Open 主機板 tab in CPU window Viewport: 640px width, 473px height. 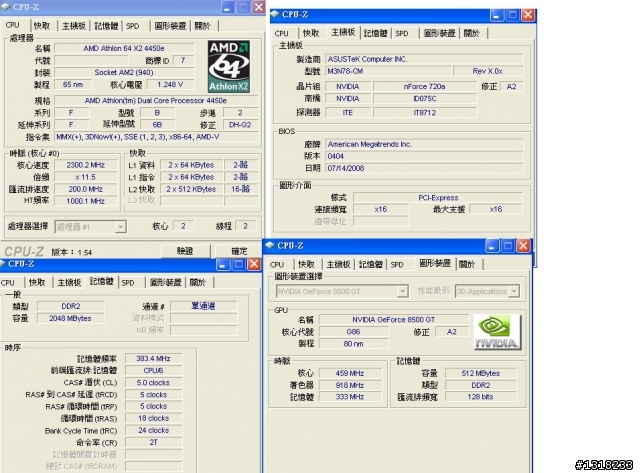click(x=74, y=26)
